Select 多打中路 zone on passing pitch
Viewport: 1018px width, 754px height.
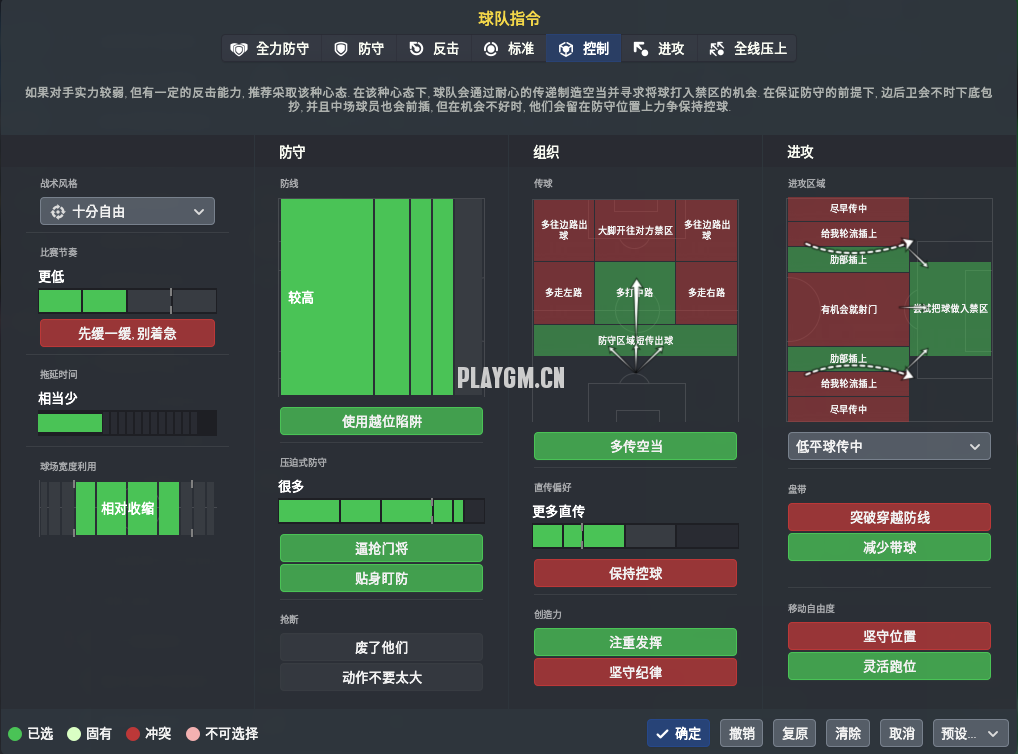point(634,293)
